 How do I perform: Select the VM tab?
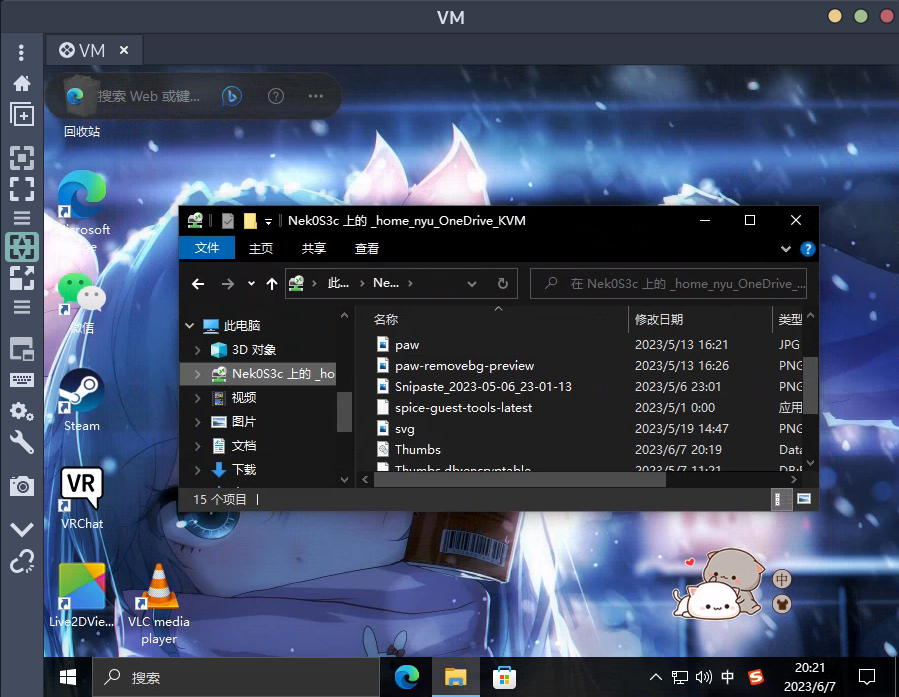[93, 50]
